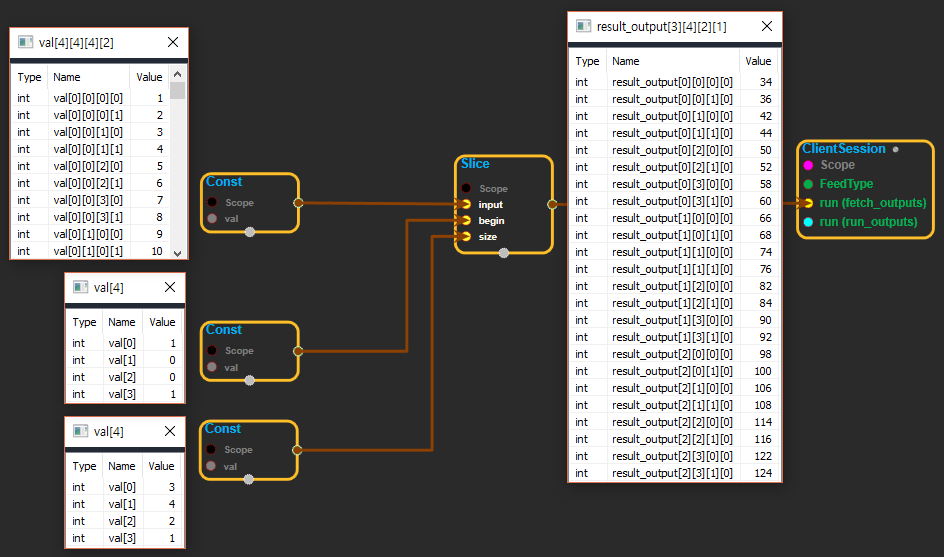Click the Slice node's size port
Screen dimensions: 944x557
[x=466, y=237]
